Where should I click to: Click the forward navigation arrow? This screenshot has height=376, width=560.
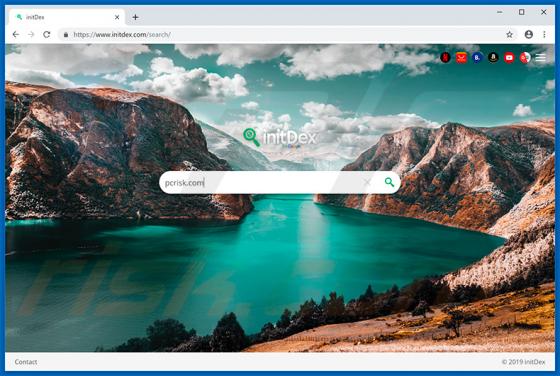31,34
